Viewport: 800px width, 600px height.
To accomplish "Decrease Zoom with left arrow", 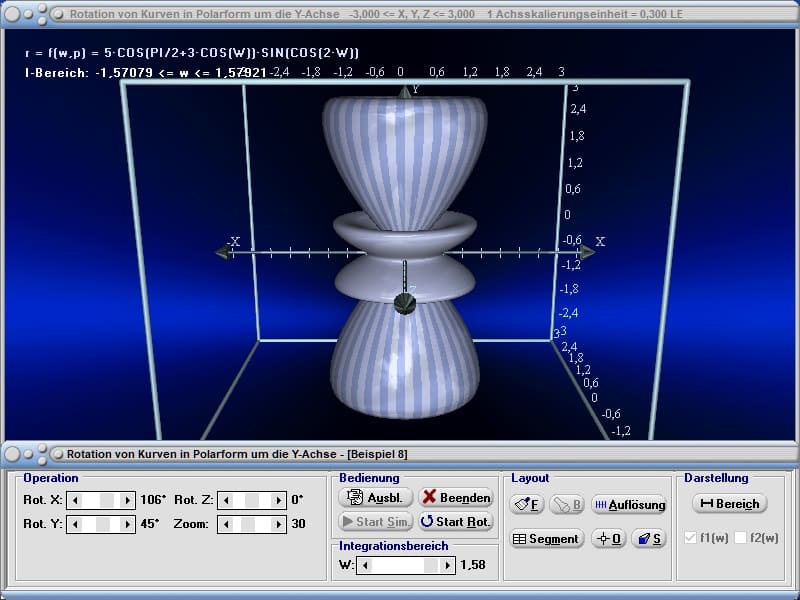I will (226, 524).
